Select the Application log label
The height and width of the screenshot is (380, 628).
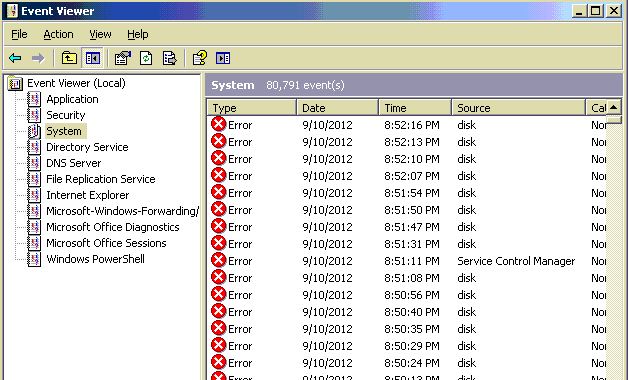[x=72, y=99]
